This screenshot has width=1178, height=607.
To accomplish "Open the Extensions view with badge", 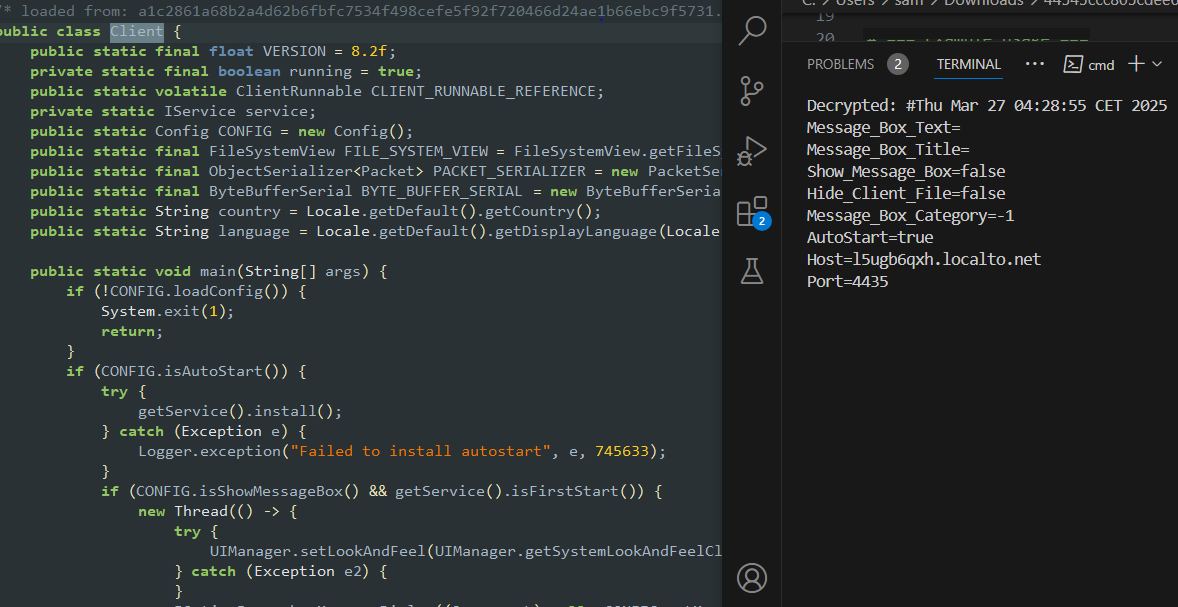I will click(x=752, y=212).
